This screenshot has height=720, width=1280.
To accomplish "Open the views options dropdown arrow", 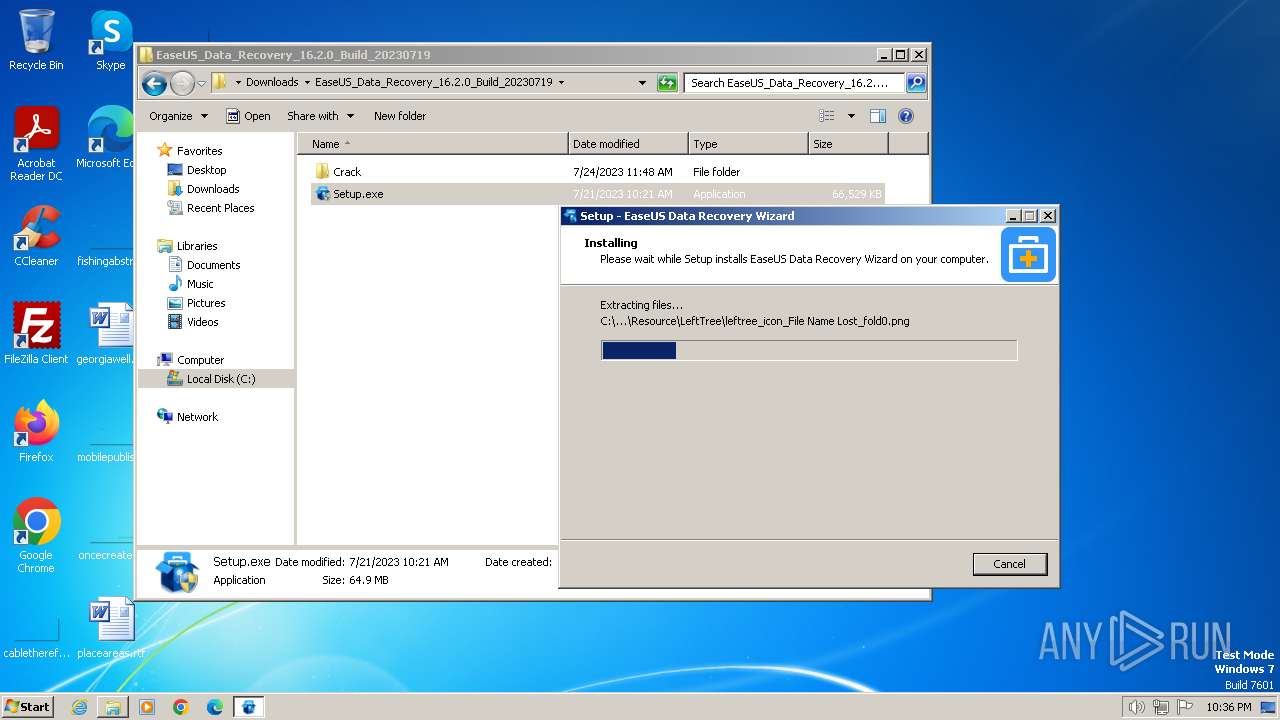I will 851,116.
